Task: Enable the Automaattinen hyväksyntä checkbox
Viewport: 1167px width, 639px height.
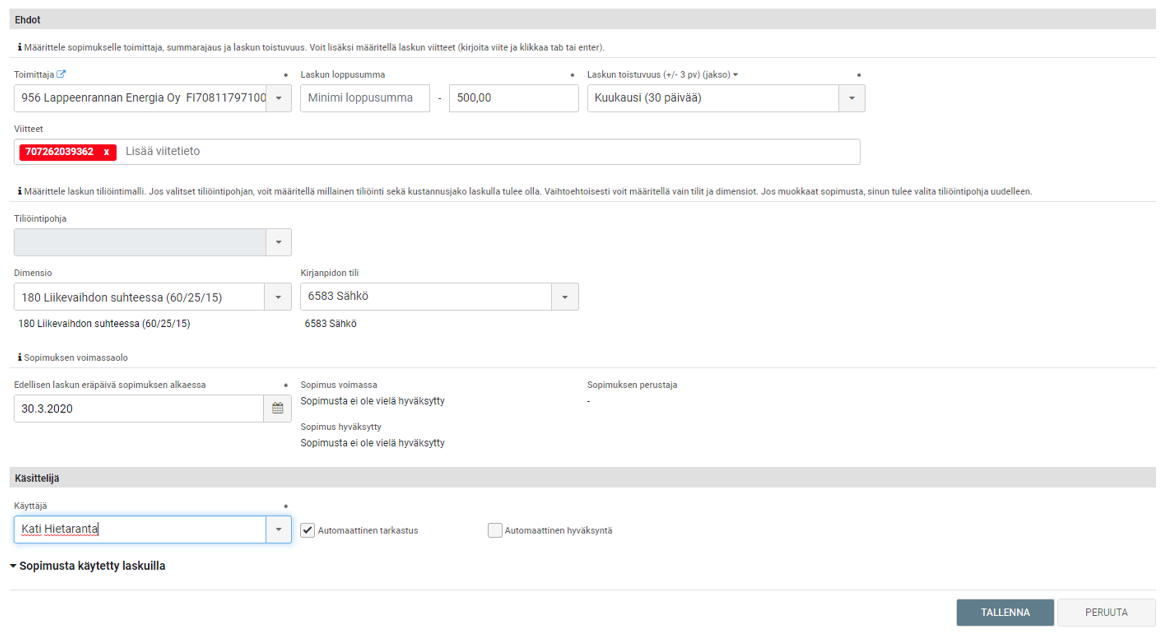Action: coord(495,530)
